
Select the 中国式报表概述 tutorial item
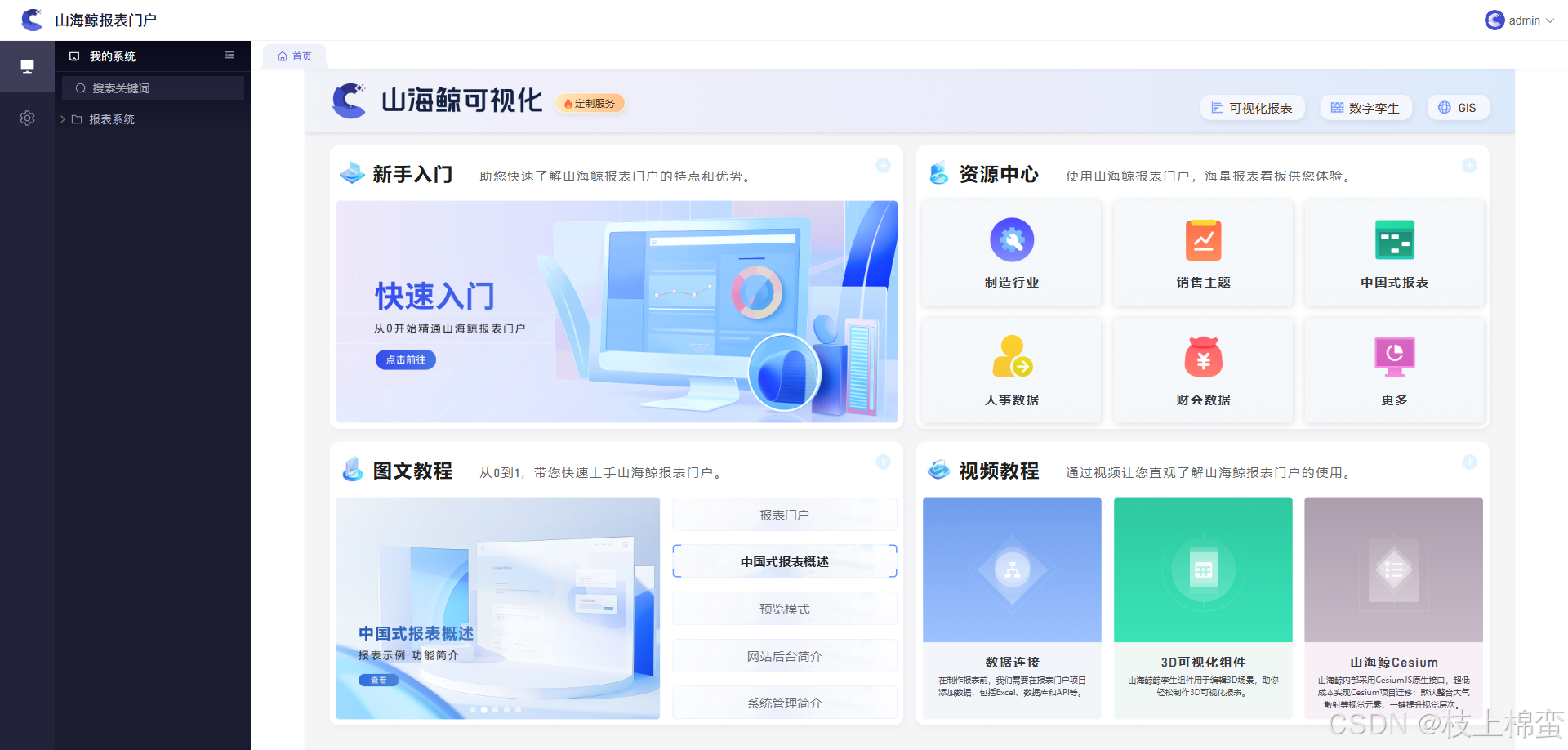click(784, 561)
